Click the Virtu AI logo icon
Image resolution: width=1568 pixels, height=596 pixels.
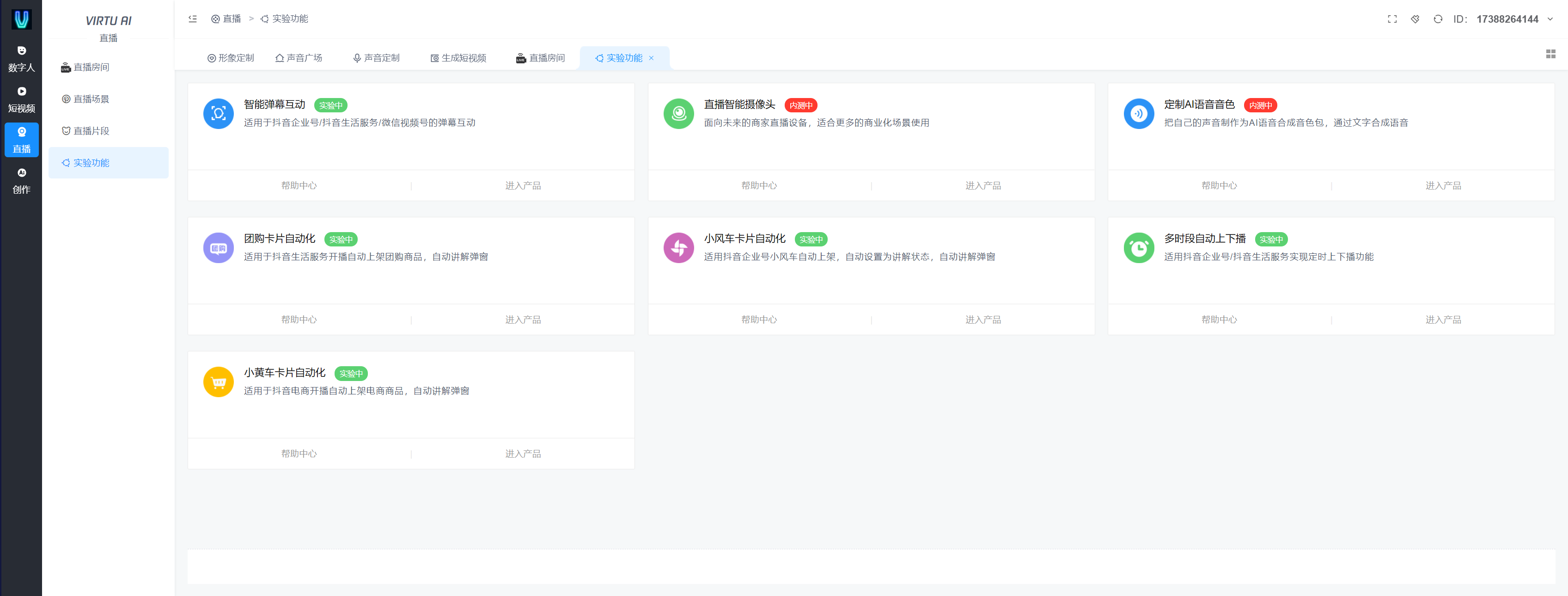click(x=21, y=19)
